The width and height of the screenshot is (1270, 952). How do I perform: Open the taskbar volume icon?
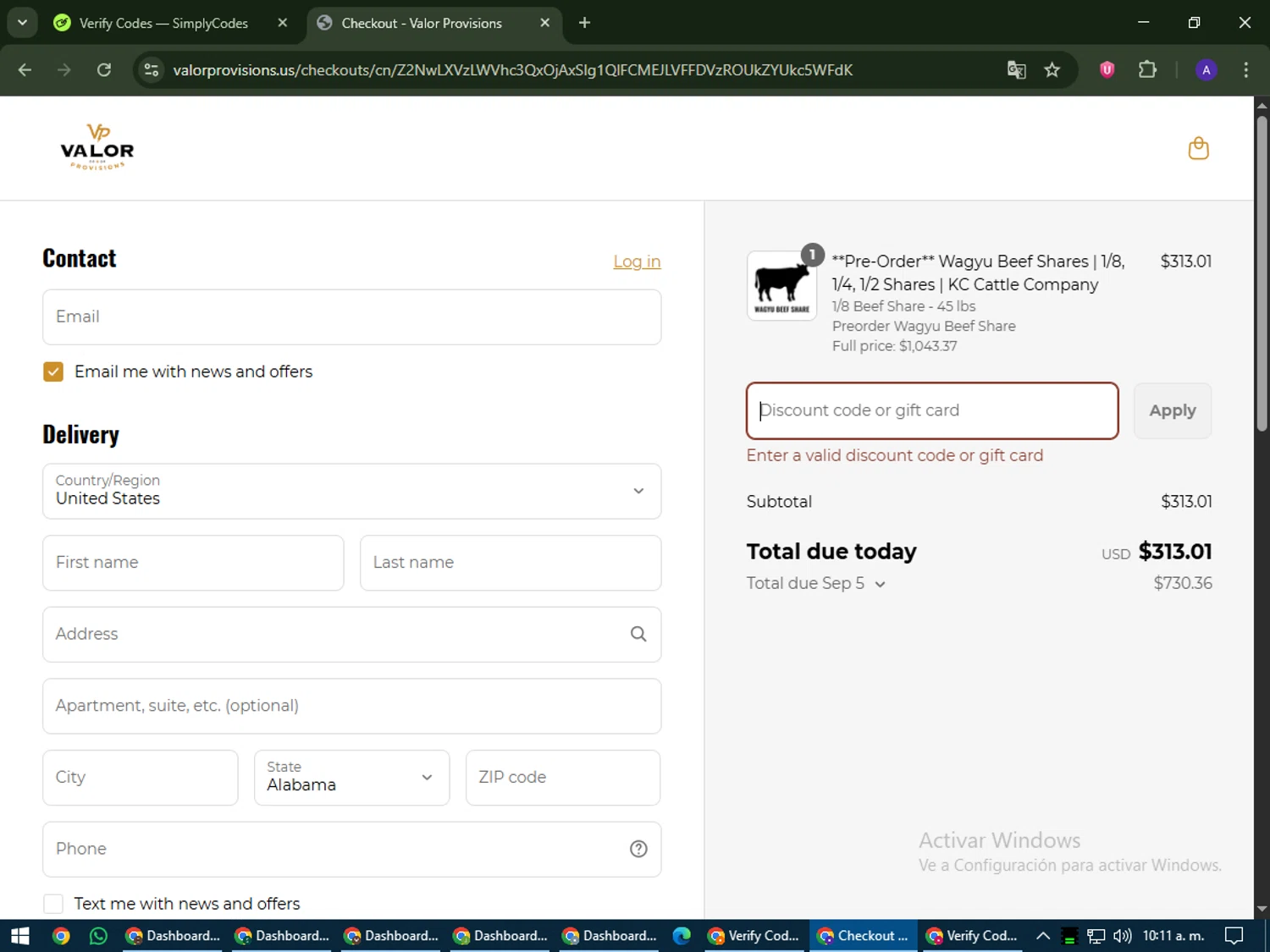pyautogui.click(x=1122, y=935)
